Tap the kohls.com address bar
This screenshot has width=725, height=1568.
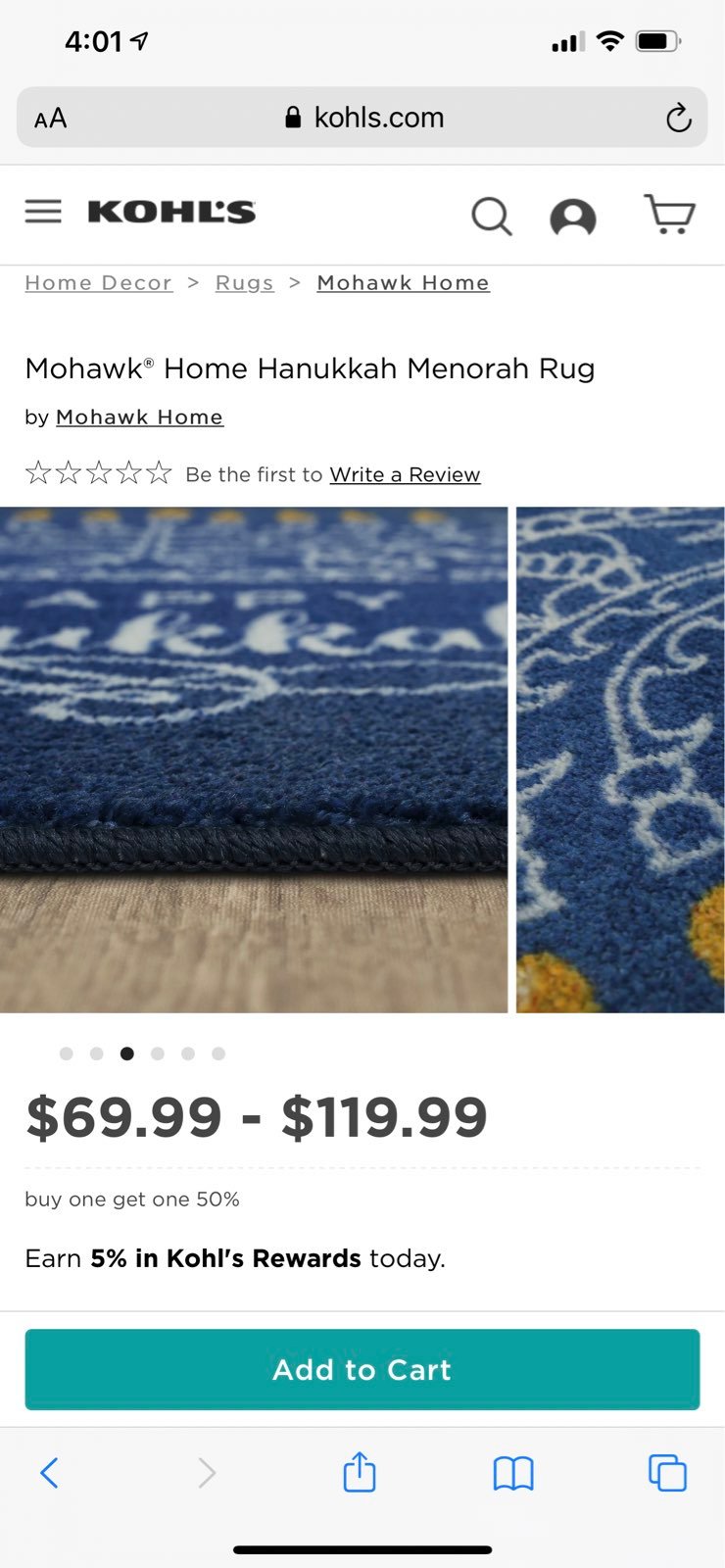(362, 118)
